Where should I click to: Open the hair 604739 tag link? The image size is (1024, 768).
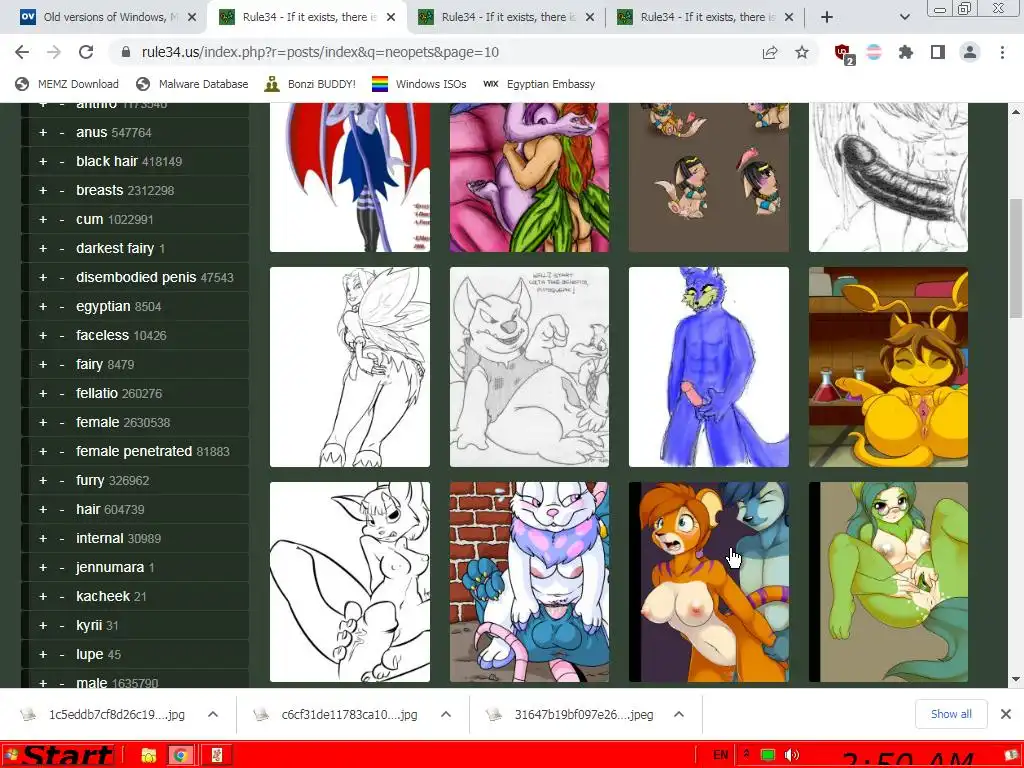click(88, 509)
